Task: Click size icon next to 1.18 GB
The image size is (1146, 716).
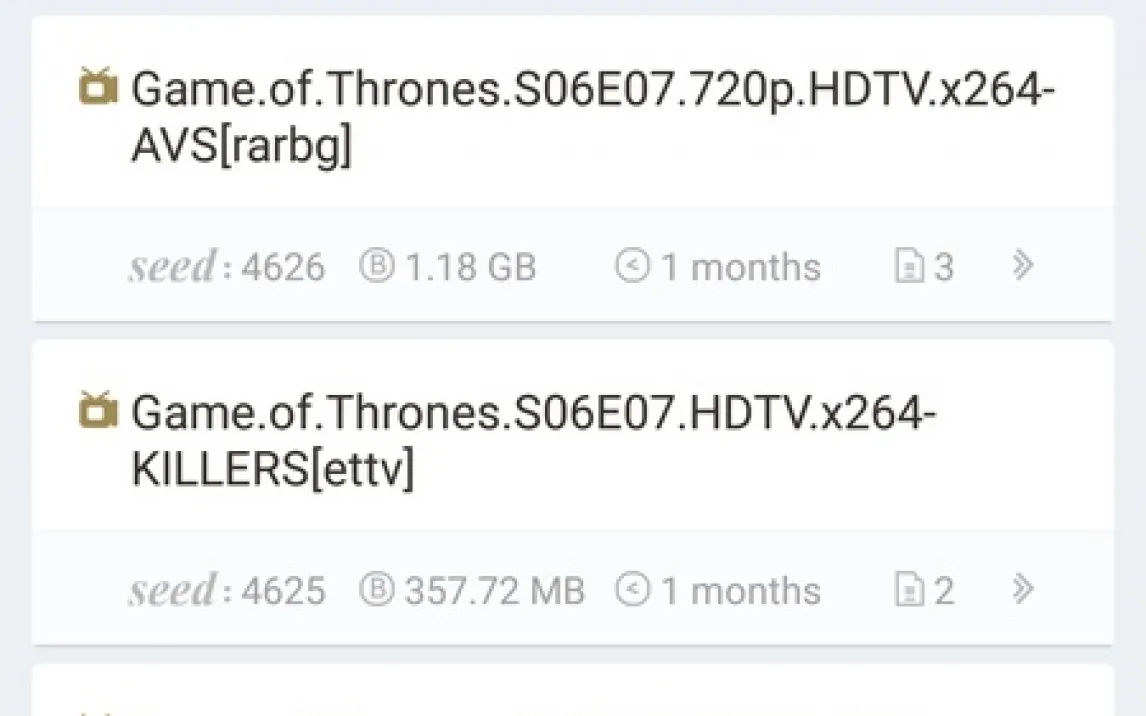Action: pos(377,266)
